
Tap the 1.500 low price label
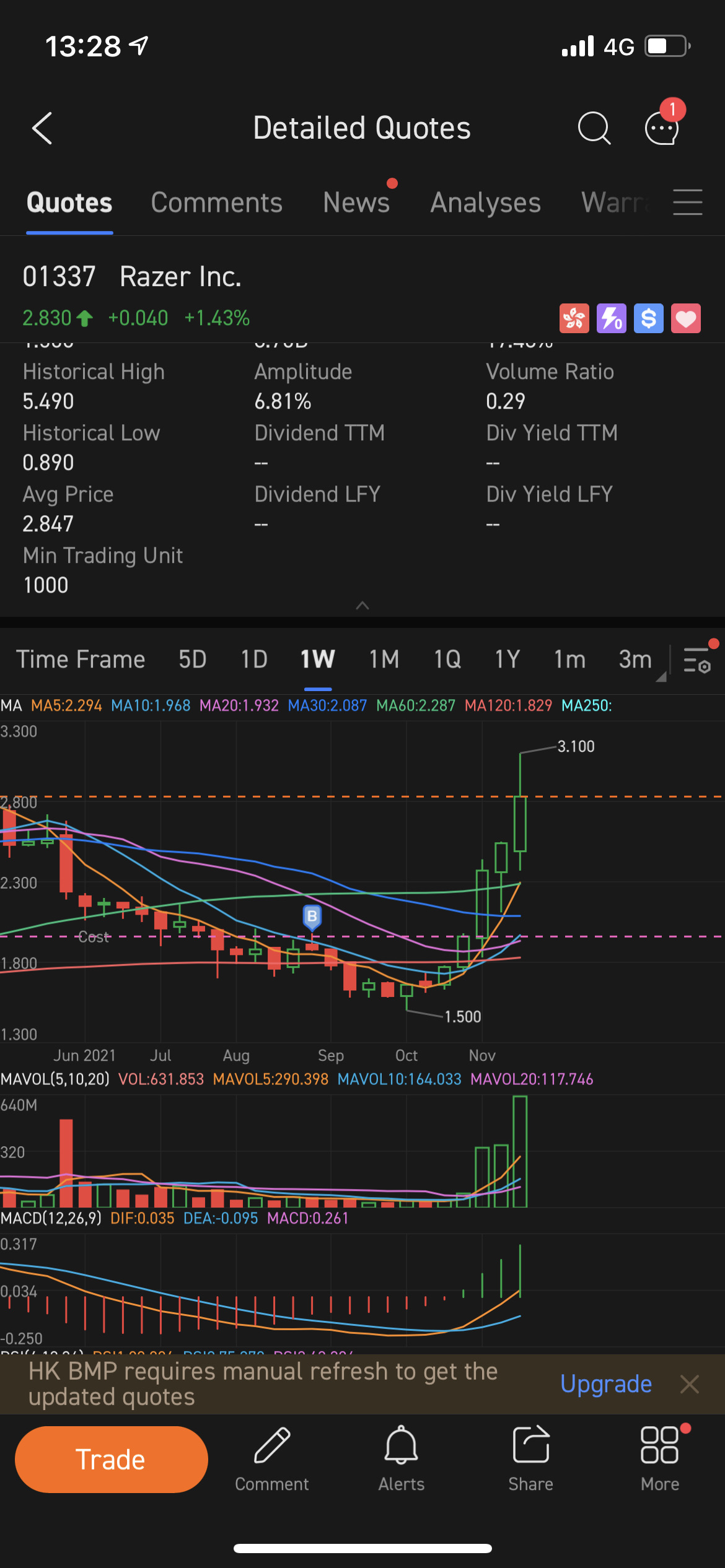point(463,1017)
